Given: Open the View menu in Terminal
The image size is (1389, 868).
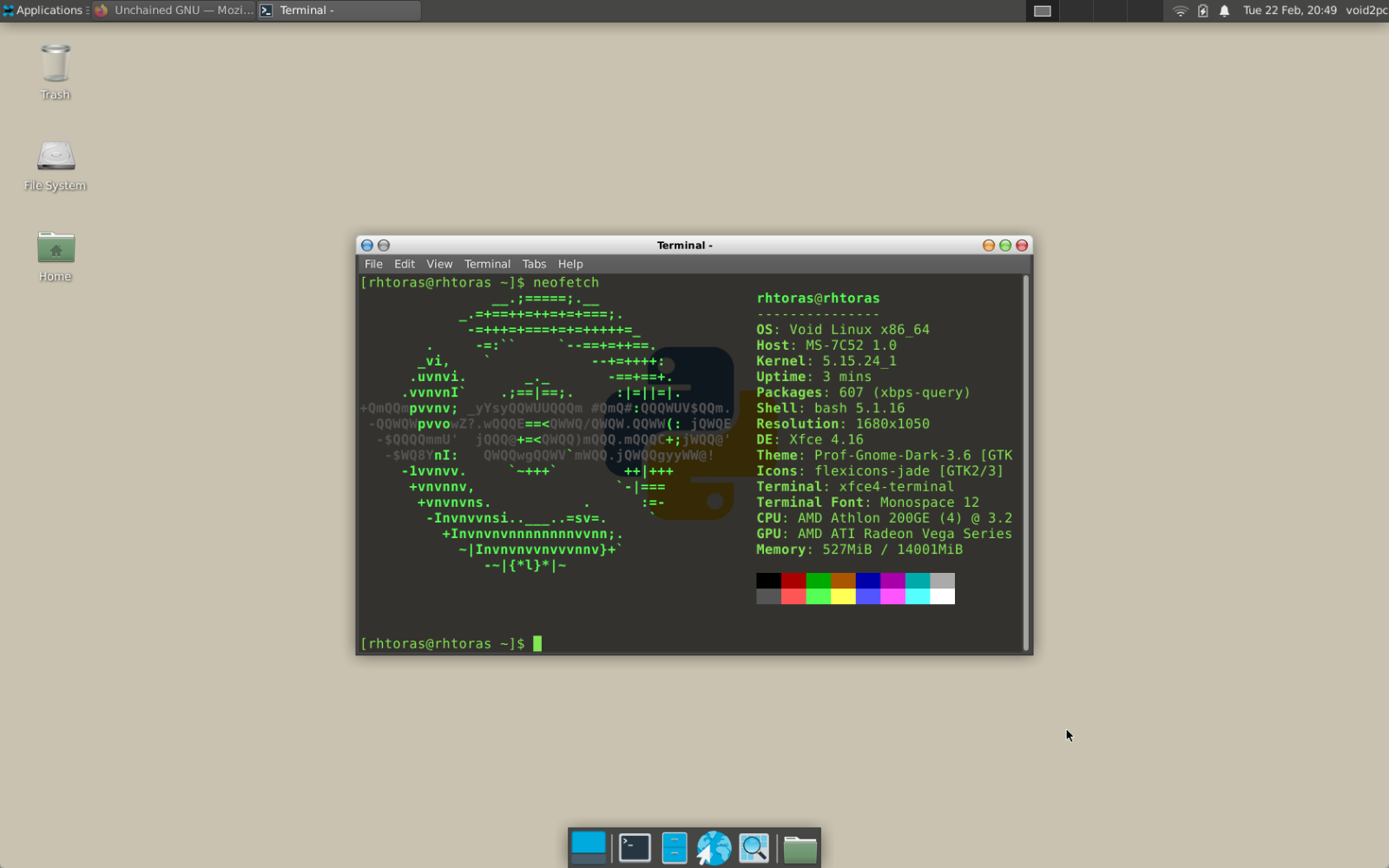Looking at the screenshot, I should coord(439,264).
